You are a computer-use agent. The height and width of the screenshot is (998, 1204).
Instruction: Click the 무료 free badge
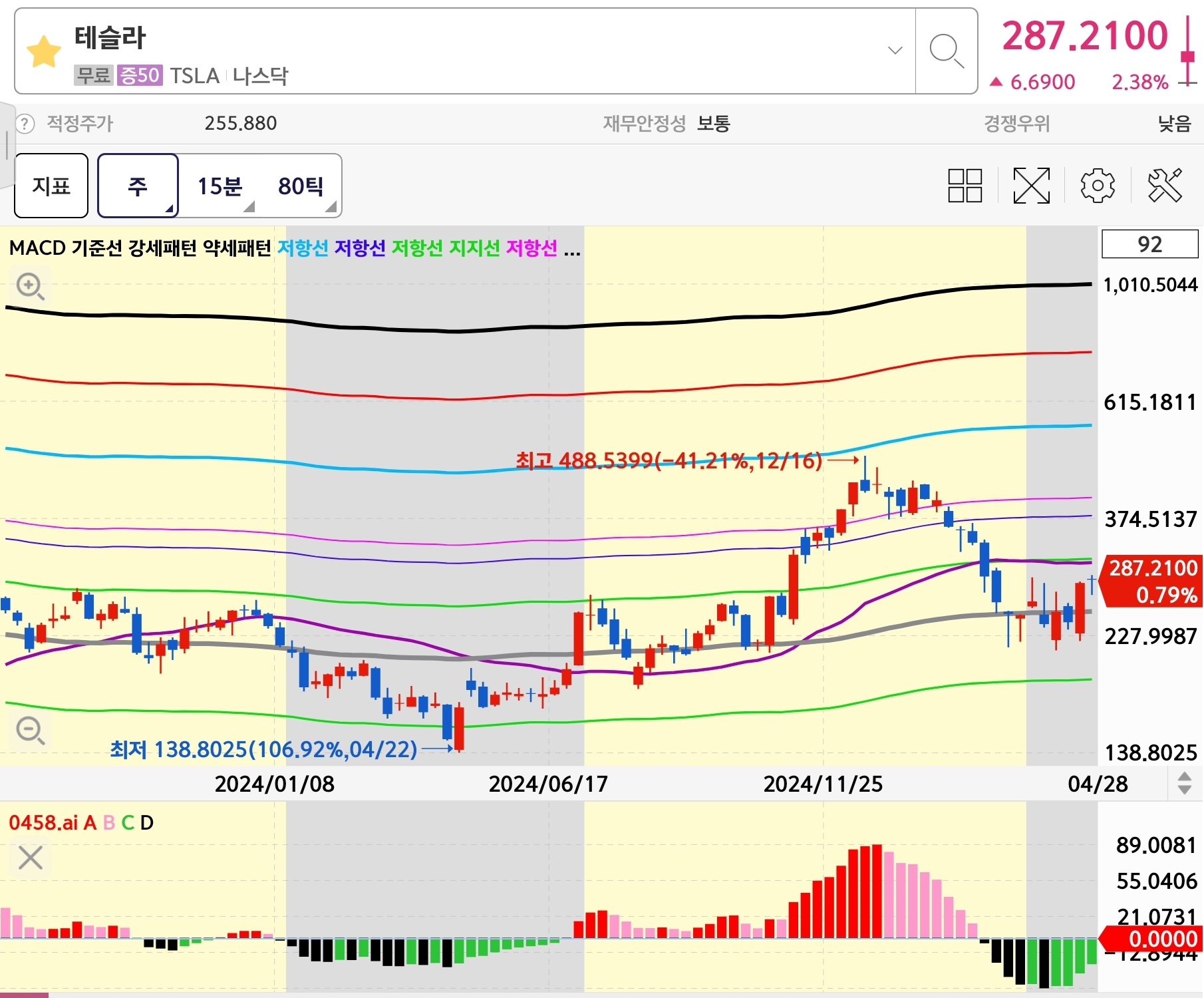coord(93,75)
